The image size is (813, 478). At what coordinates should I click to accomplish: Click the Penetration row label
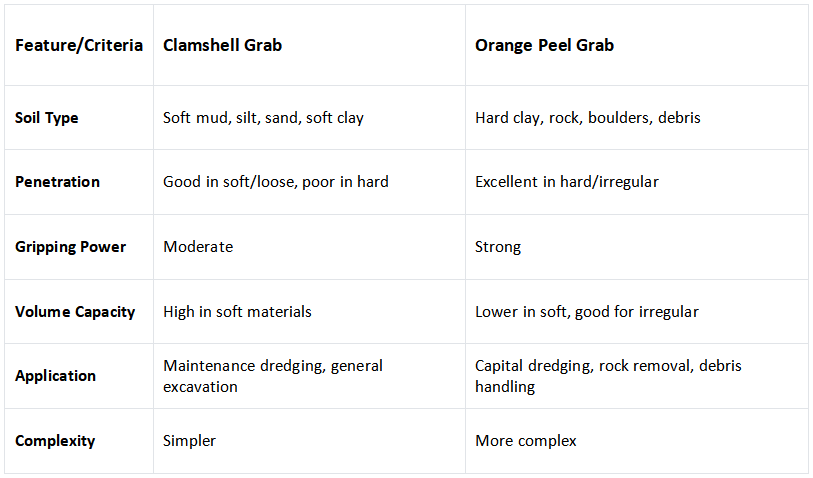coord(79,182)
